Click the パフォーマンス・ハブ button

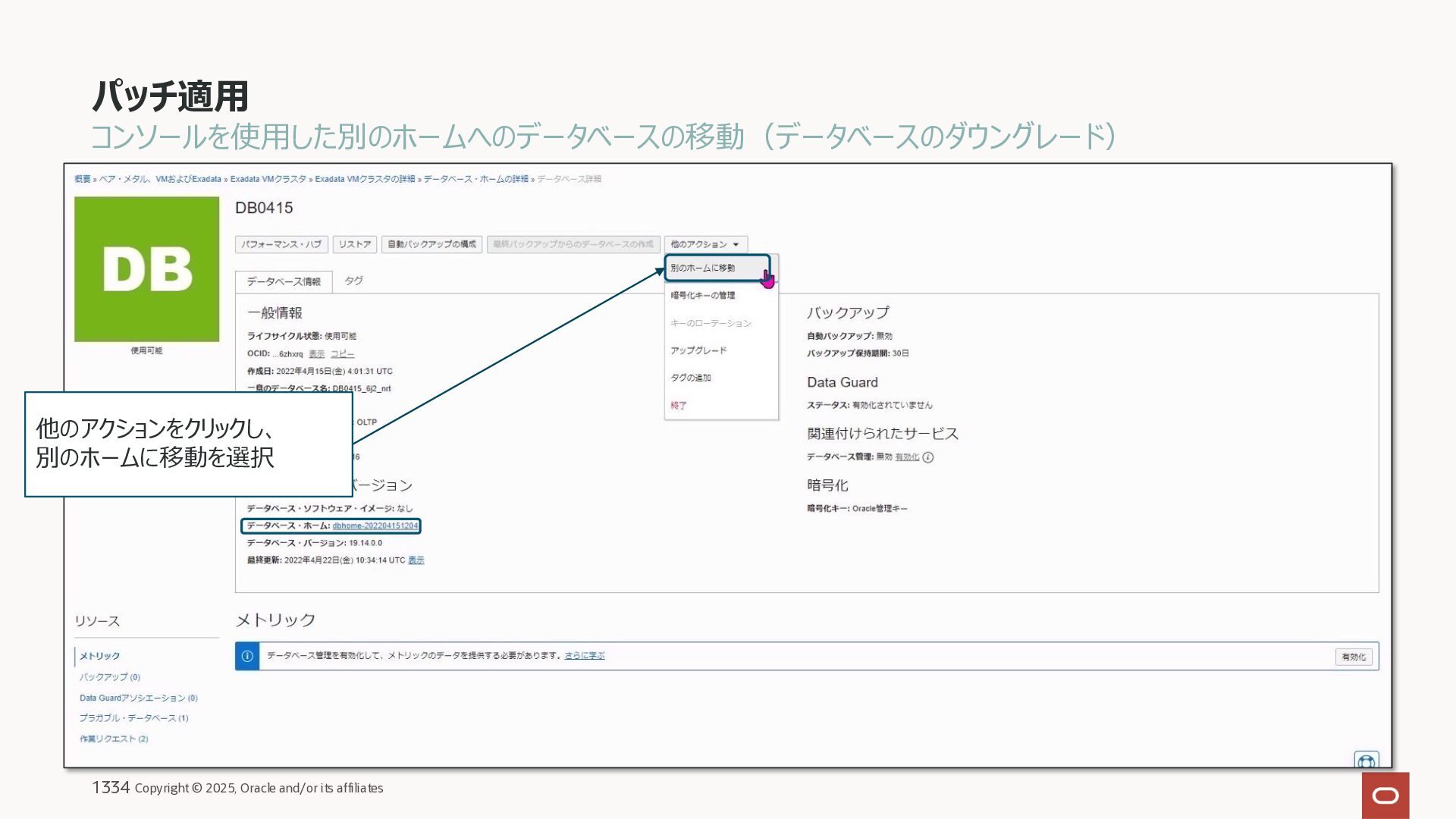point(281,244)
